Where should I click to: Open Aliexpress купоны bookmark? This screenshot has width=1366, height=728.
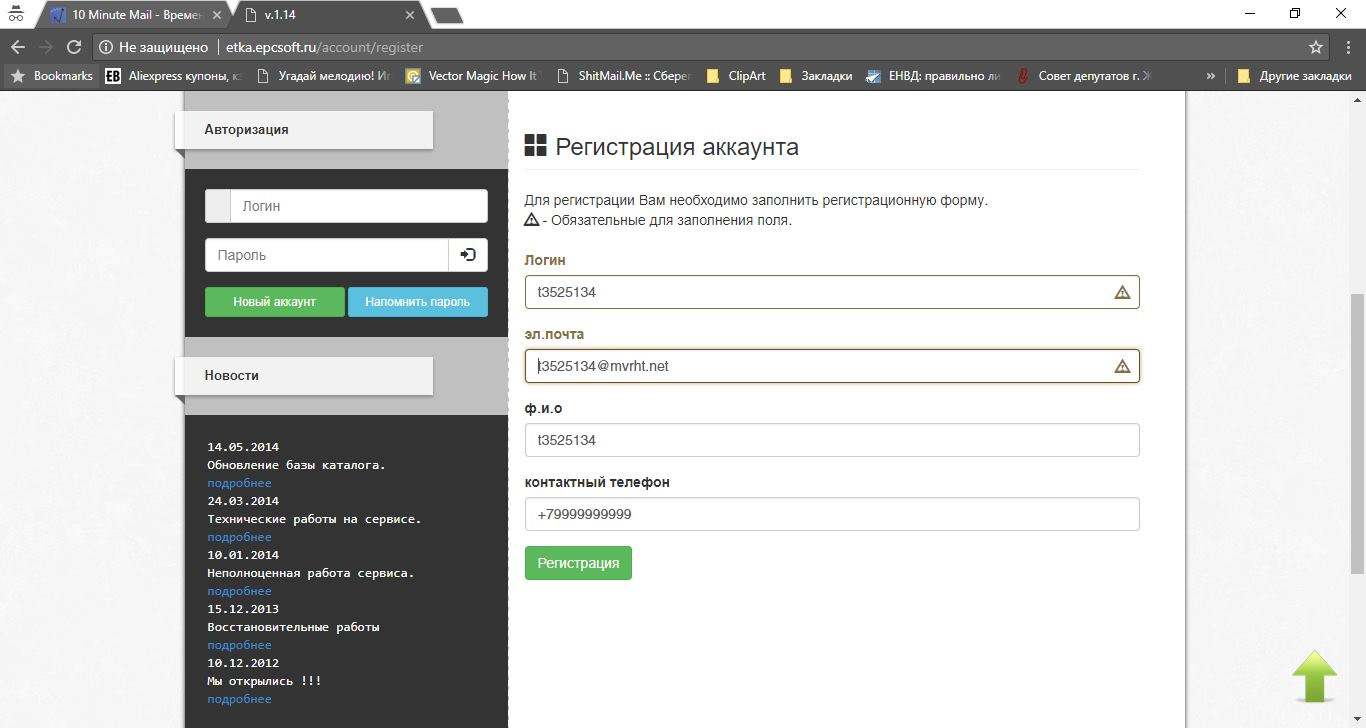pyautogui.click(x=174, y=75)
